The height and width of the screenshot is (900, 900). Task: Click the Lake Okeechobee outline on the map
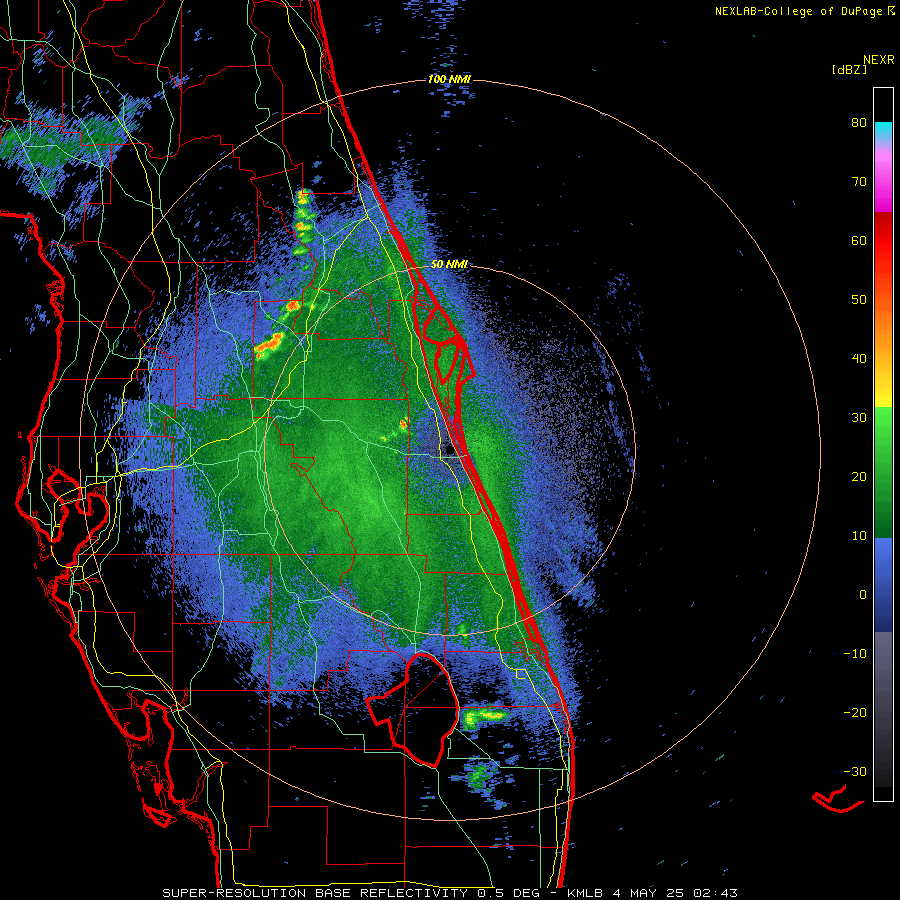[x=413, y=709]
